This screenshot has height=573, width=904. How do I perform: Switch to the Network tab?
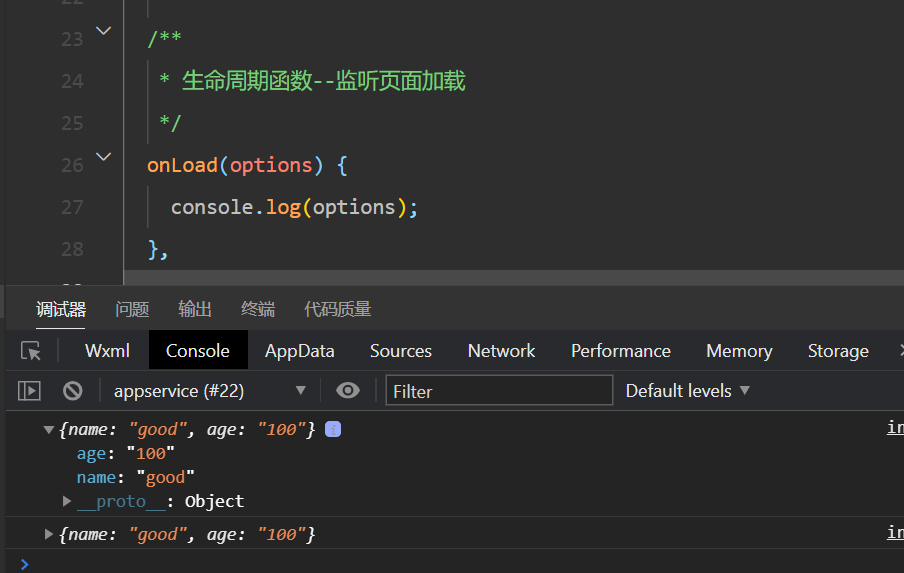point(501,350)
